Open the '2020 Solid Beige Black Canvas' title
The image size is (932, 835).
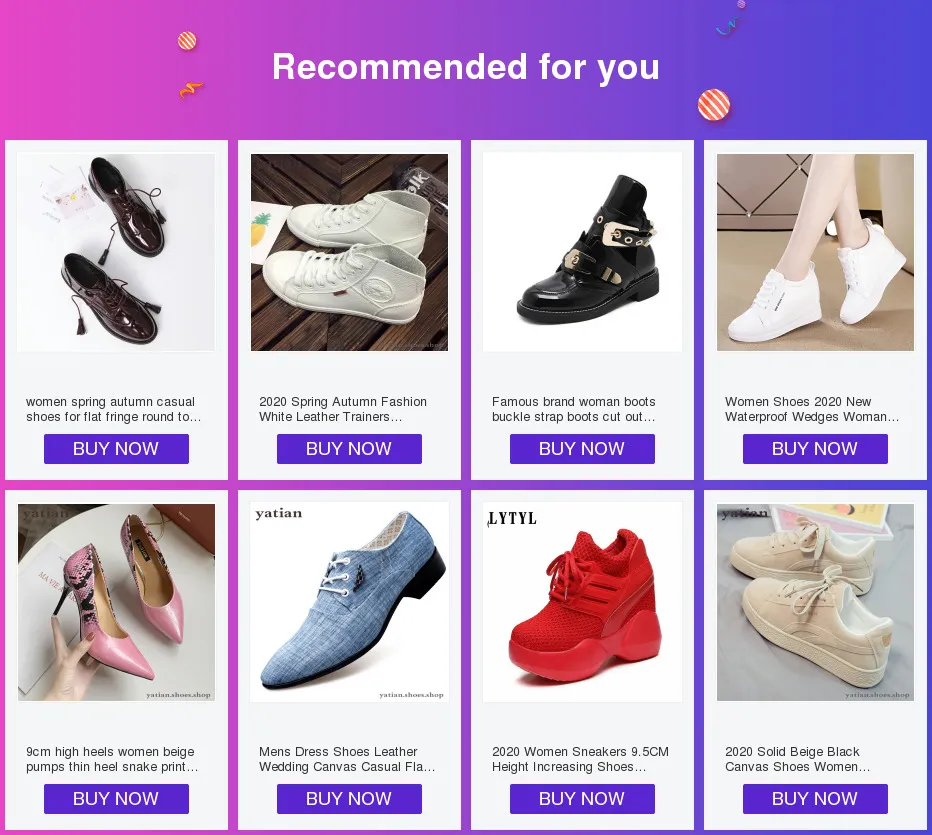click(x=798, y=759)
